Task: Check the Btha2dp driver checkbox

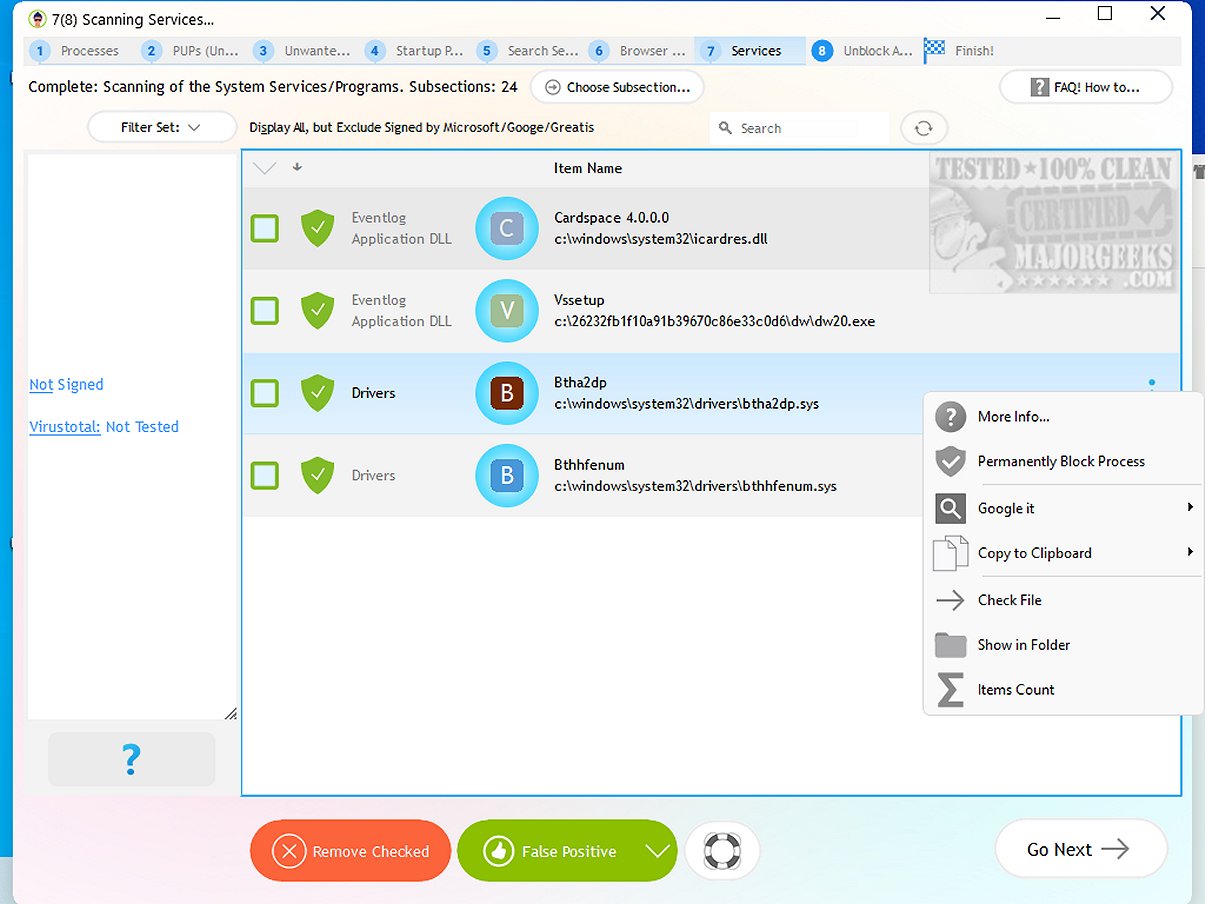Action: tap(265, 393)
